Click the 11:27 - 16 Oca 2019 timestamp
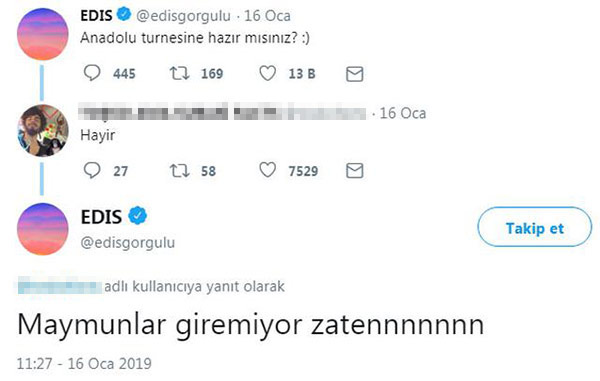This screenshot has height=381, width=600. 84,363
